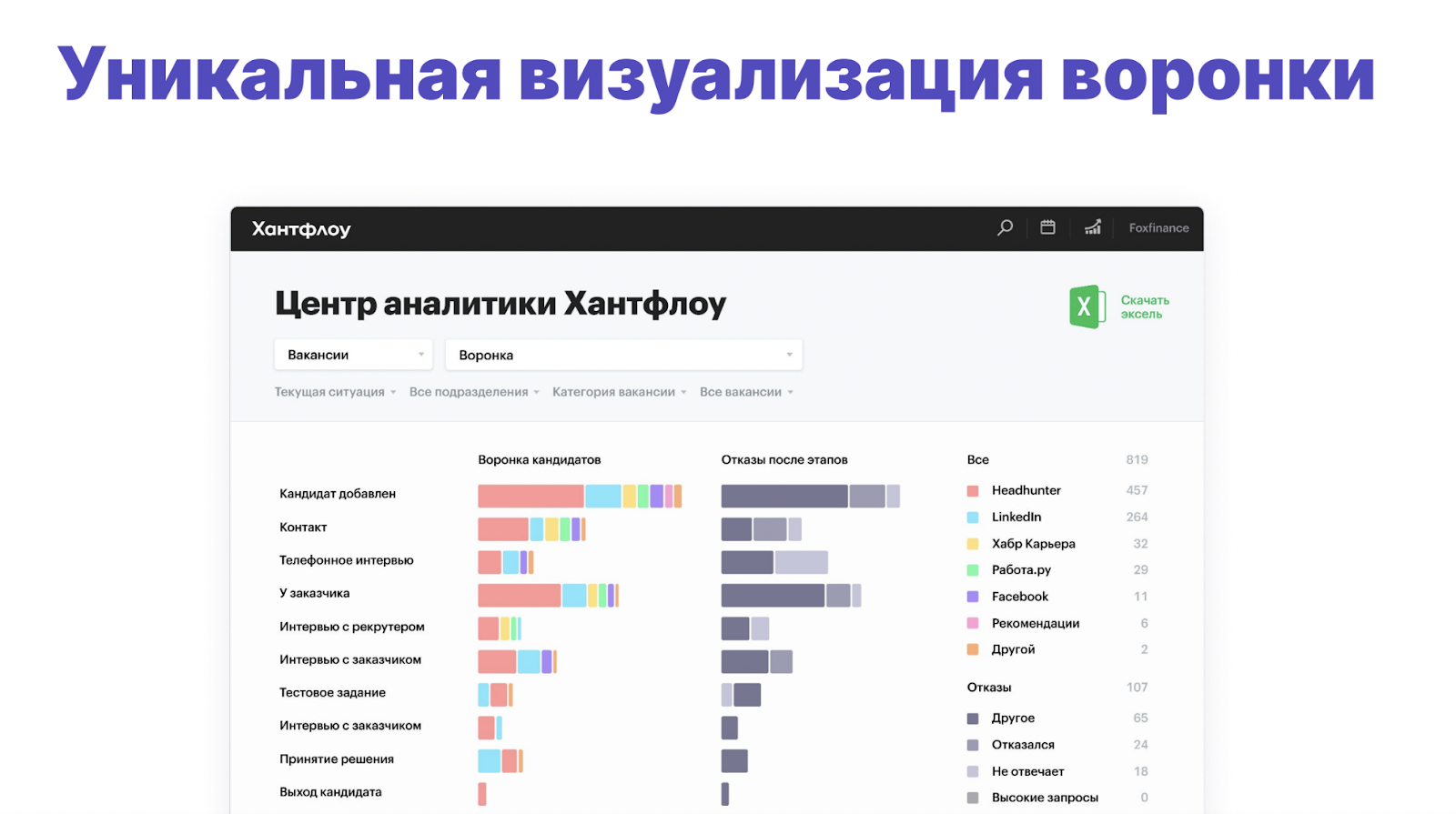The image size is (1456, 814).
Task: Click the У заказчика stage label
Action: pyautogui.click(x=314, y=593)
